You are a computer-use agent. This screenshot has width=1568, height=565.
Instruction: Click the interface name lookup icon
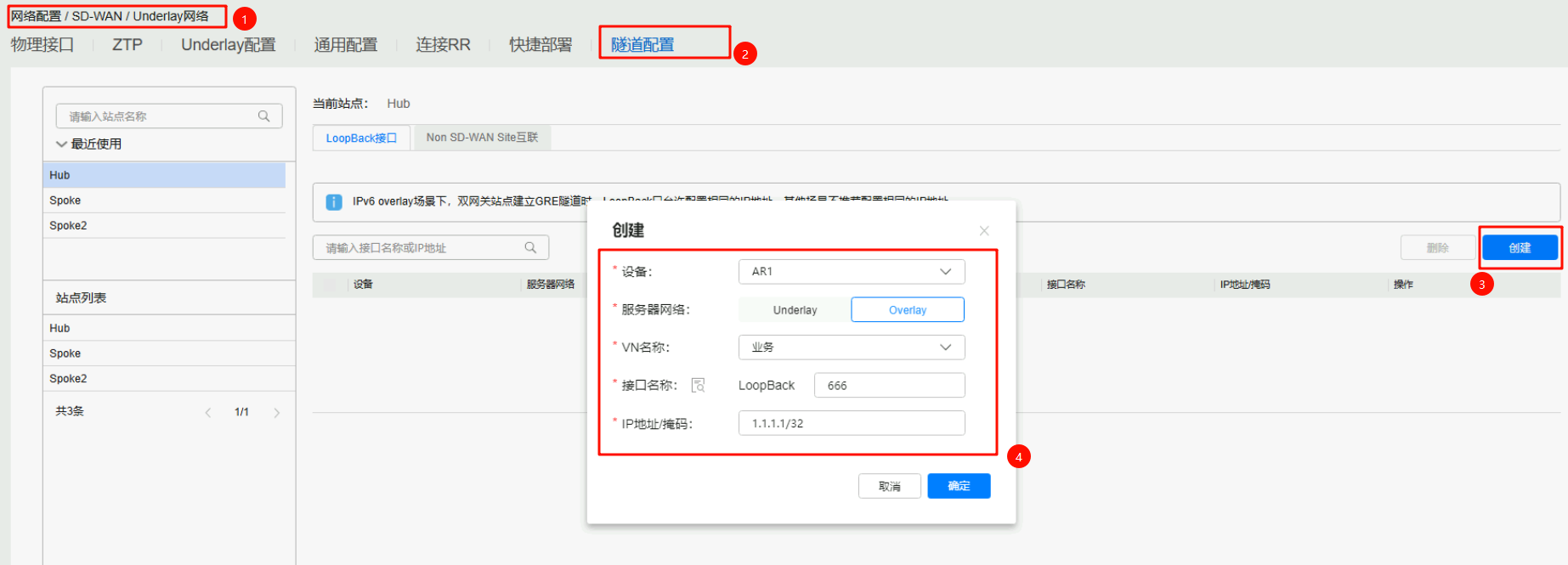(x=698, y=386)
